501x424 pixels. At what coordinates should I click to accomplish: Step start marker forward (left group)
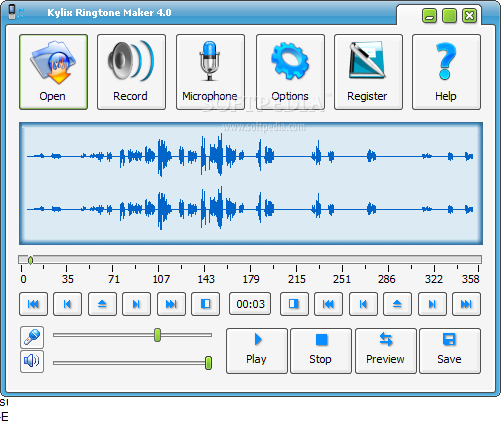click(136, 304)
